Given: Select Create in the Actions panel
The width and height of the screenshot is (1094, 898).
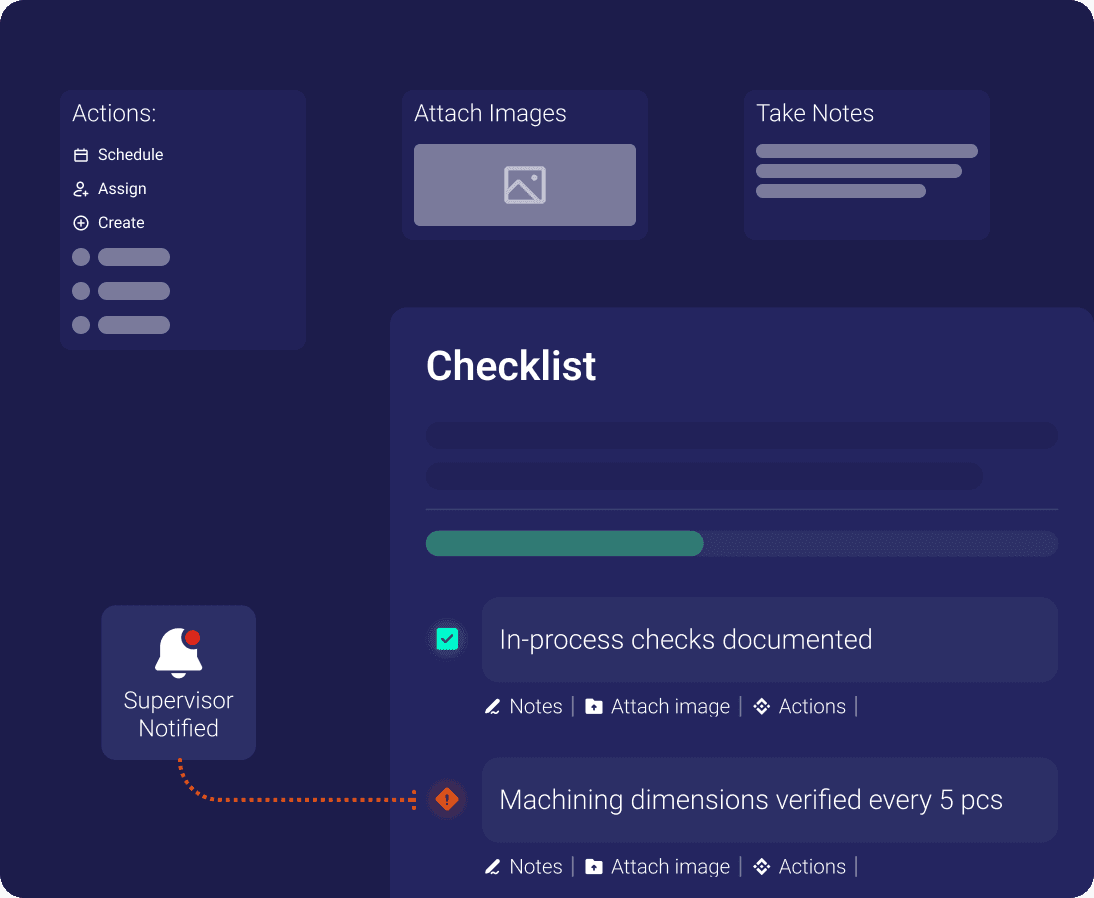Looking at the screenshot, I should [x=121, y=223].
